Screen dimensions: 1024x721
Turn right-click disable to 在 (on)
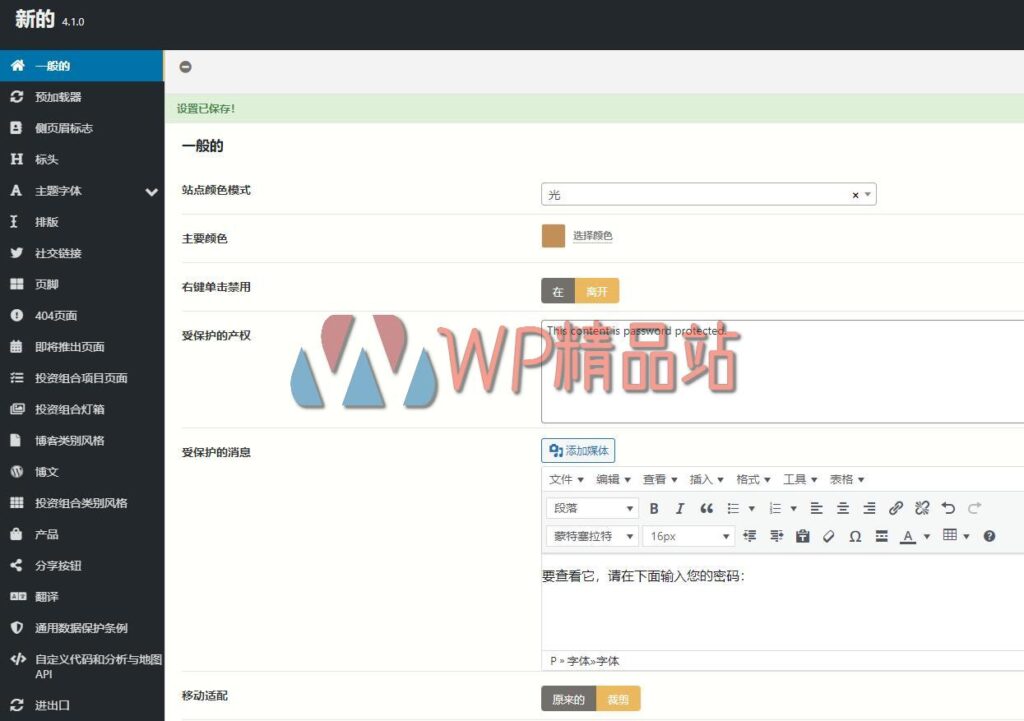[558, 291]
